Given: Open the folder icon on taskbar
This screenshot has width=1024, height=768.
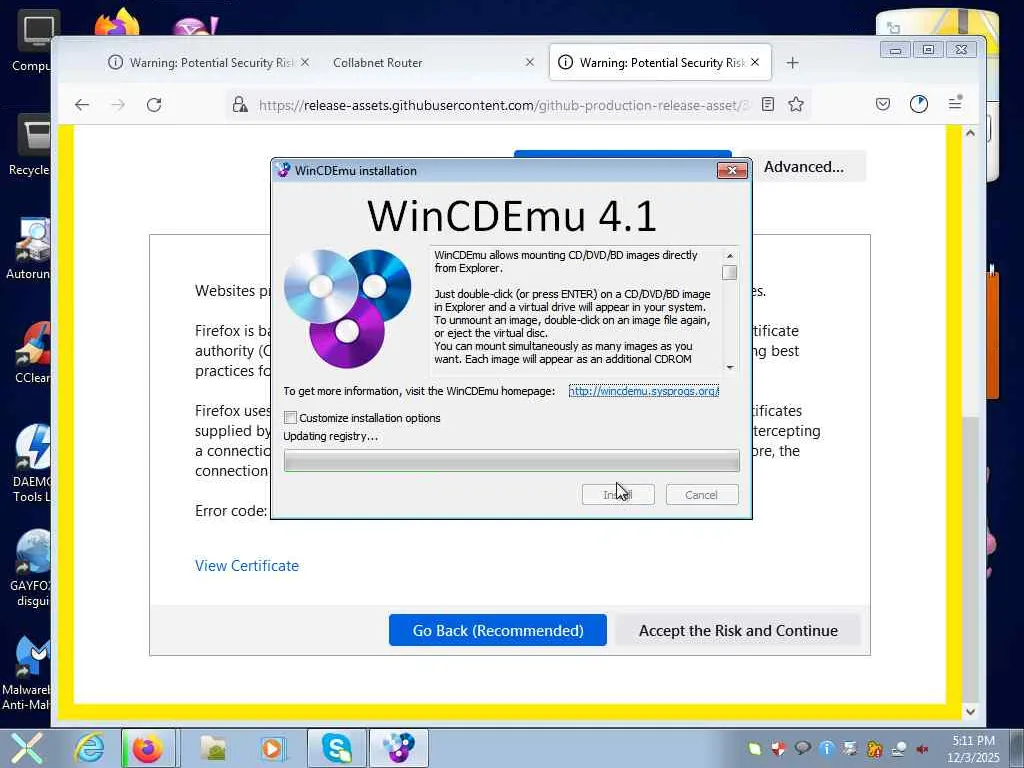Looking at the screenshot, I should [214, 748].
